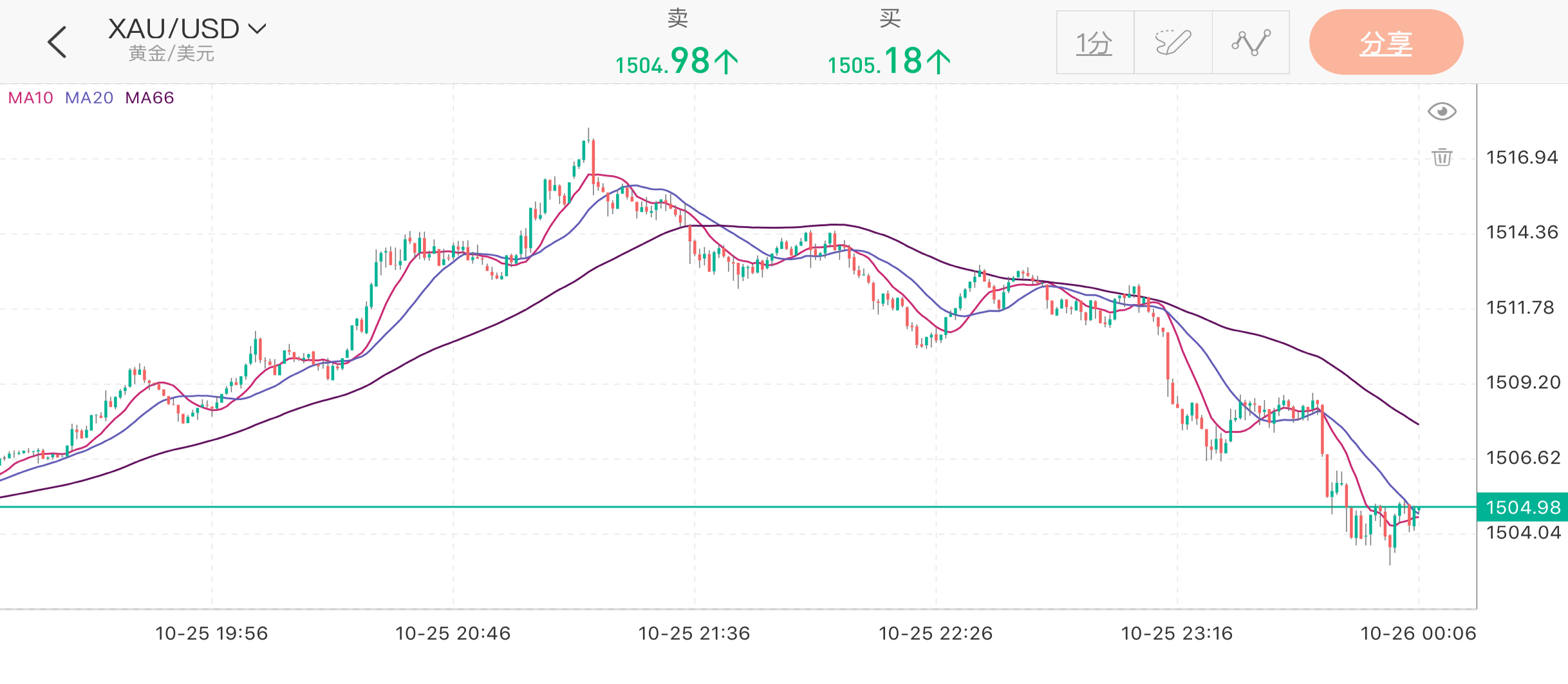Click the 1504.04 price axis label
The height and width of the screenshot is (684, 1568).
[x=1523, y=532]
